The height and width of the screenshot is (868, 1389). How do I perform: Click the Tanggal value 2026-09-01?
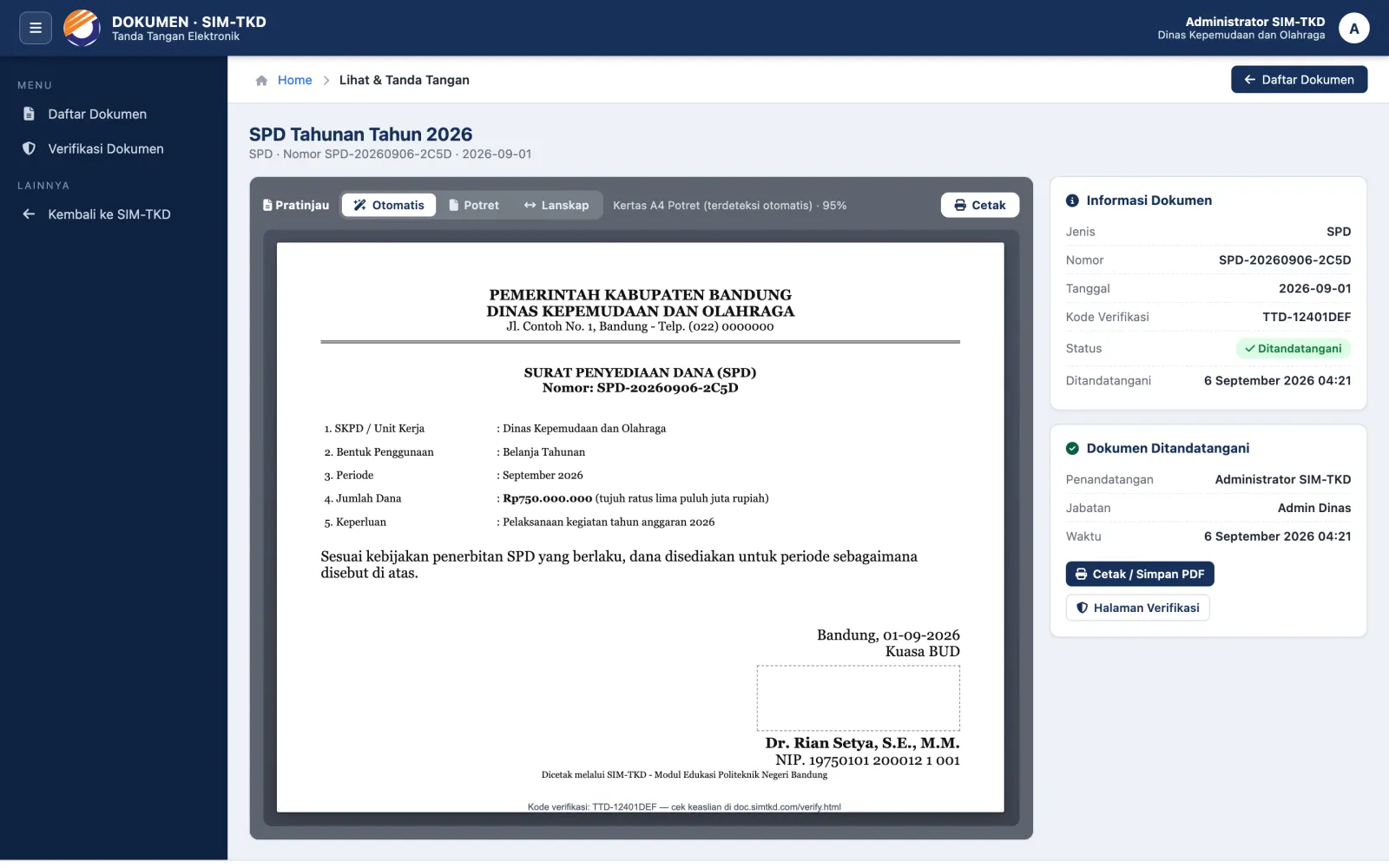pyautogui.click(x=1314, y=288)
